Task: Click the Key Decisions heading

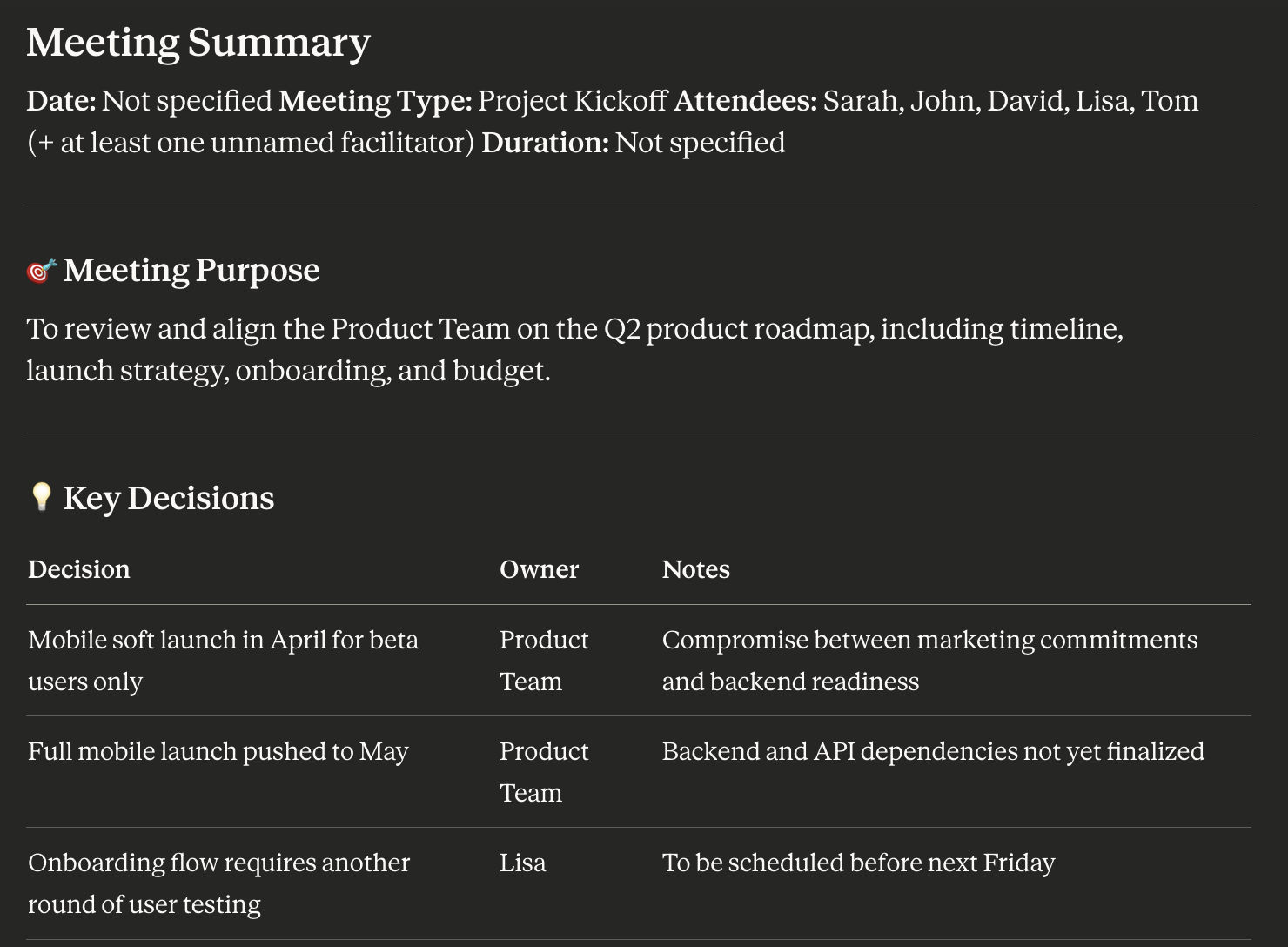Action: click(169, 498)
